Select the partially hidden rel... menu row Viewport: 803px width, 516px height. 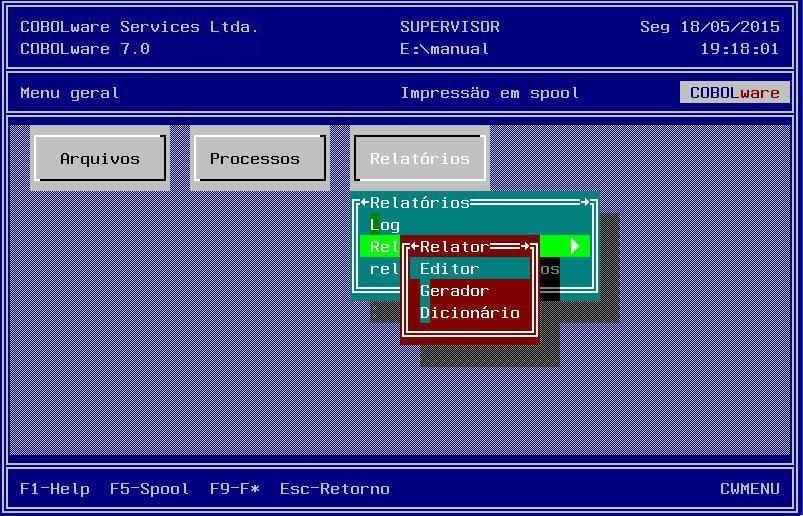384,269
